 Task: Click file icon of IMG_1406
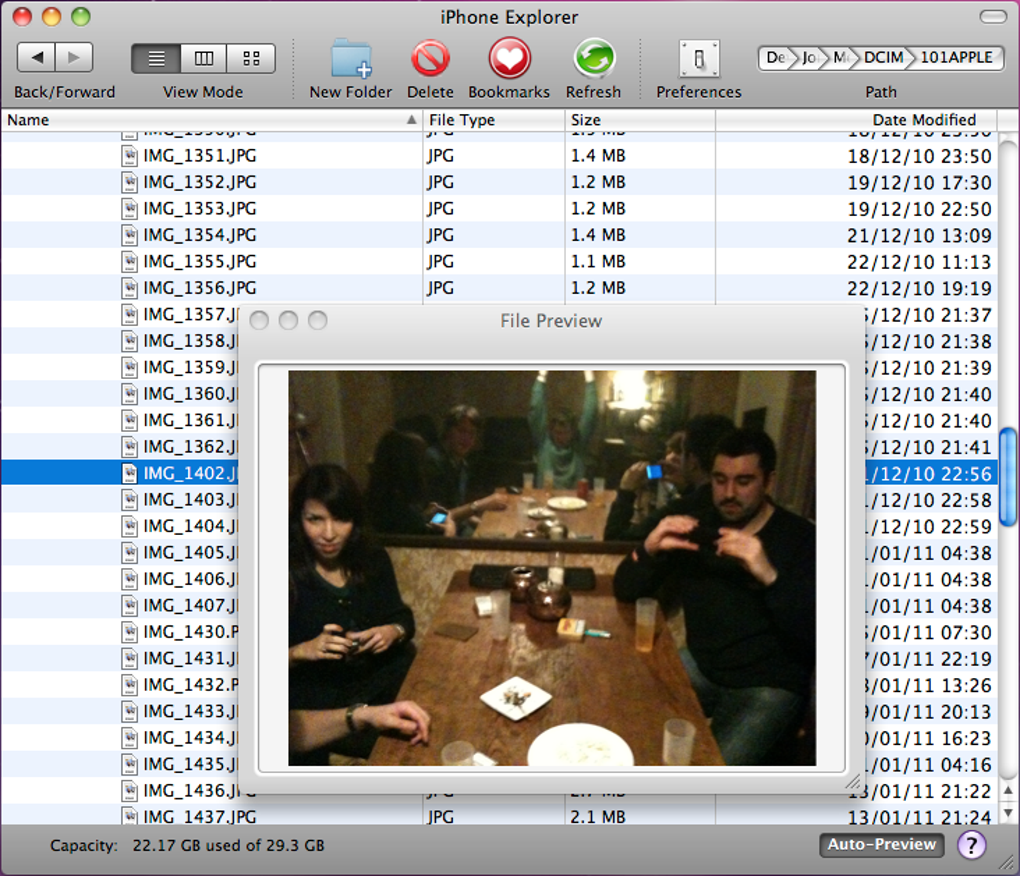click(x=130, y=579)
